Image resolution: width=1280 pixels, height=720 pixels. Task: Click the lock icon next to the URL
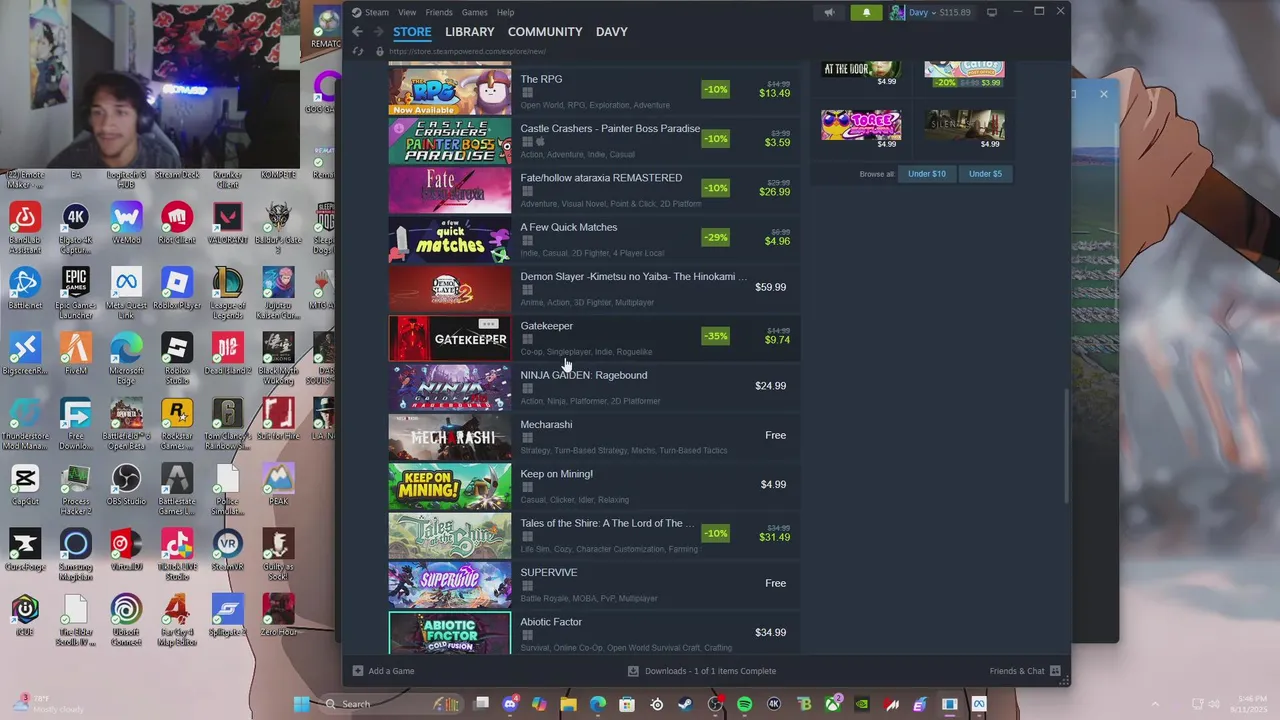(379, 51)
